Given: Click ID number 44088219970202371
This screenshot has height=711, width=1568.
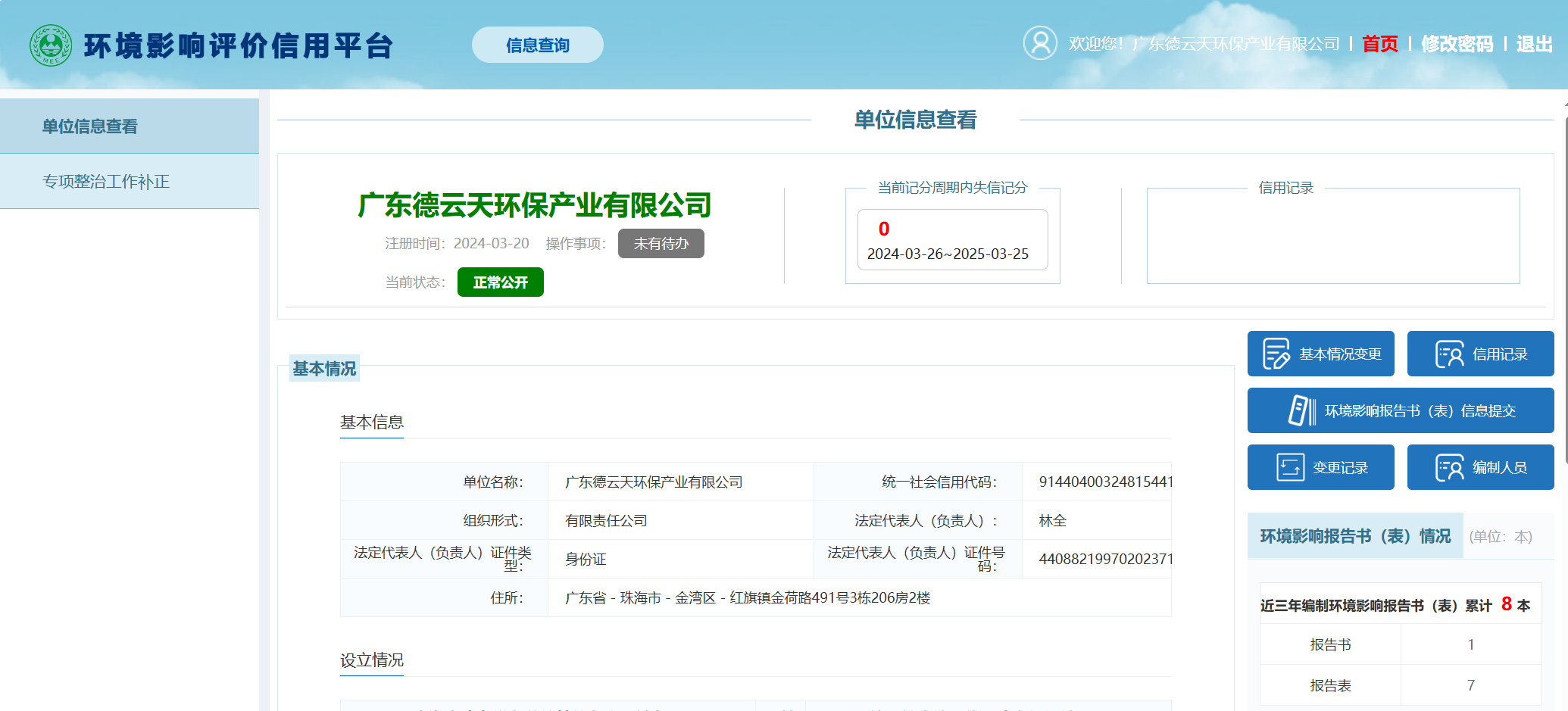Looking at the screenshot, I should (x=1106, y=559).
